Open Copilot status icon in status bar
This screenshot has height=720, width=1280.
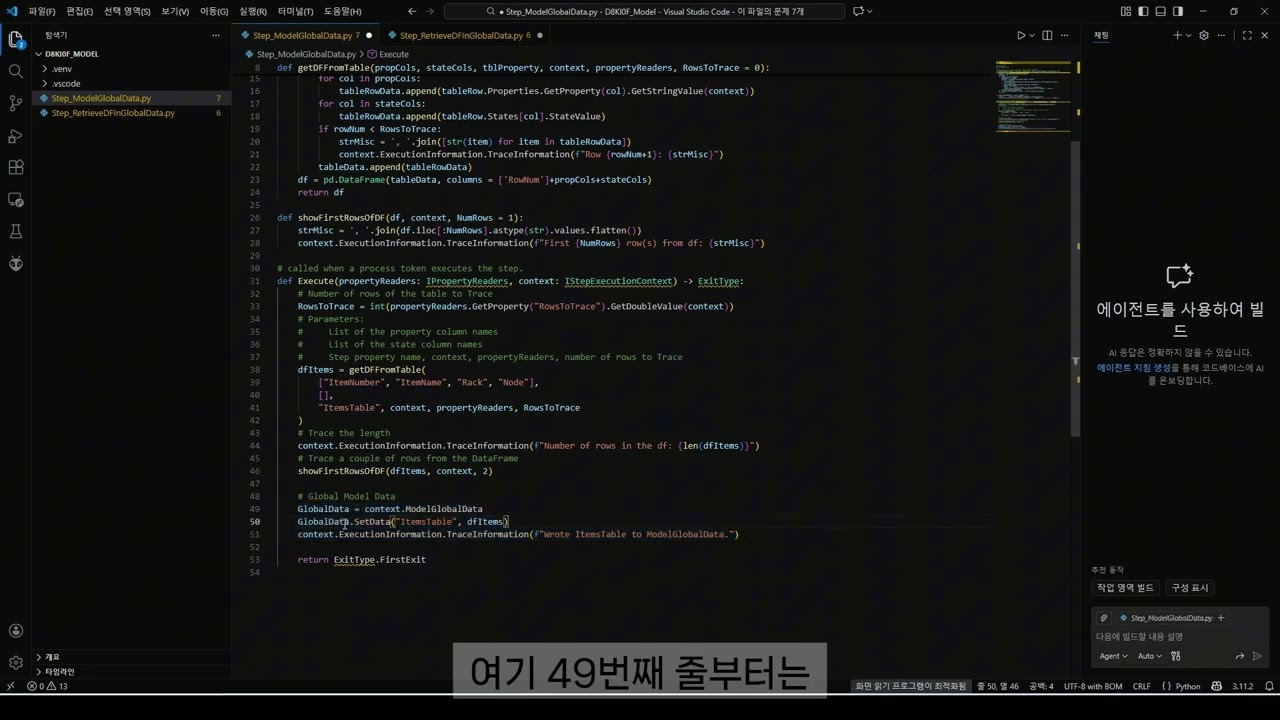coord(1216,686)
